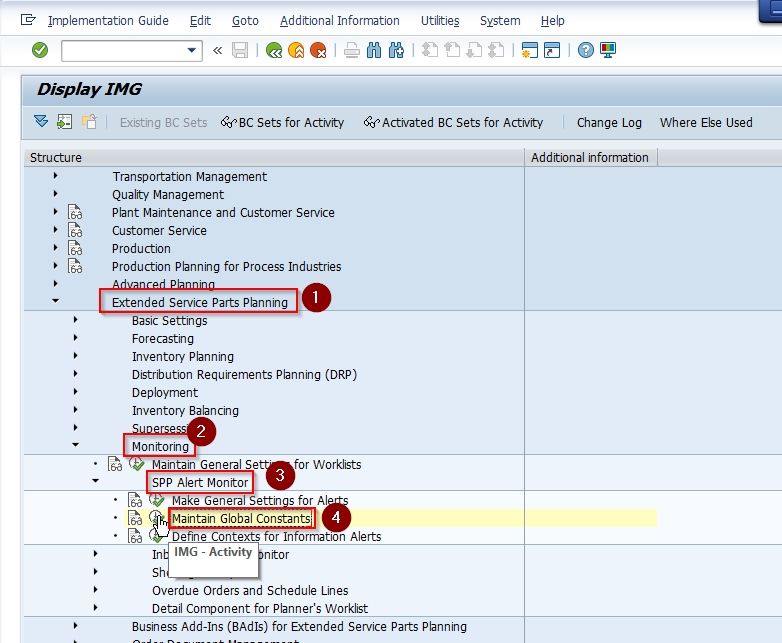Viewport: 782px width, 643px height.
Task: Click the orange Exit icon
Action: coord(296,50)
